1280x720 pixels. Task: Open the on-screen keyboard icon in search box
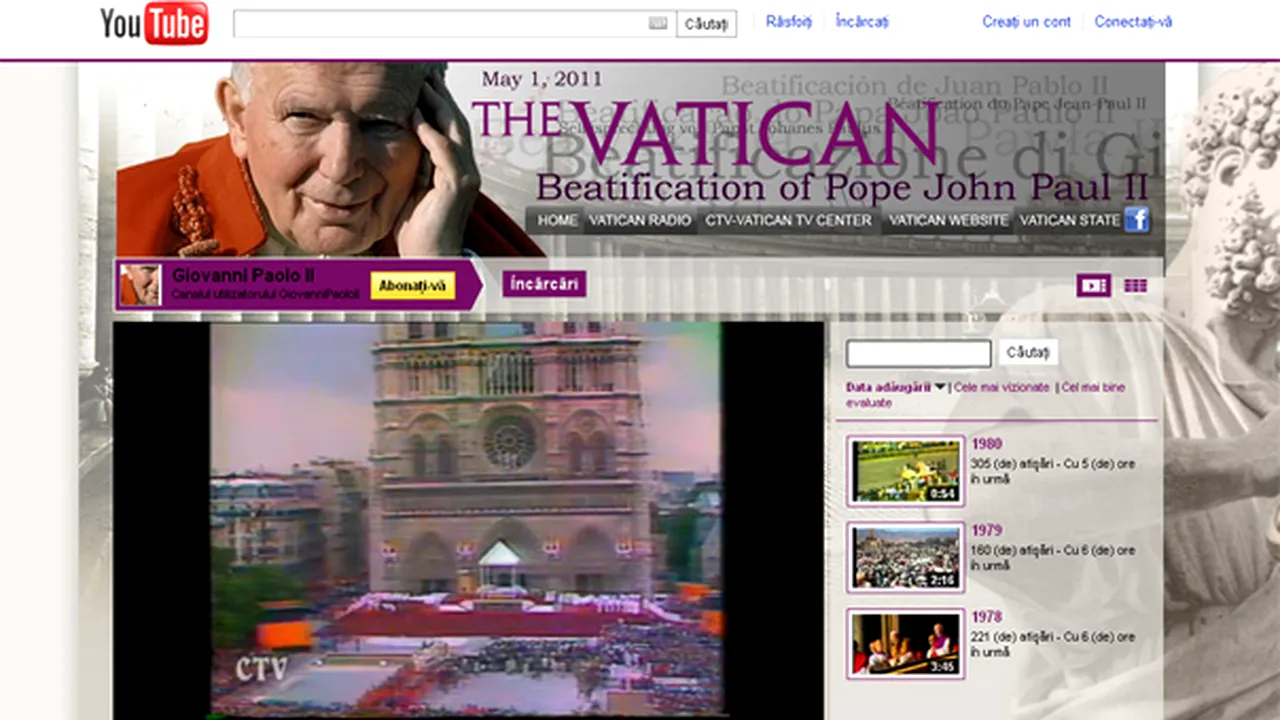click(x=657, y=23)
